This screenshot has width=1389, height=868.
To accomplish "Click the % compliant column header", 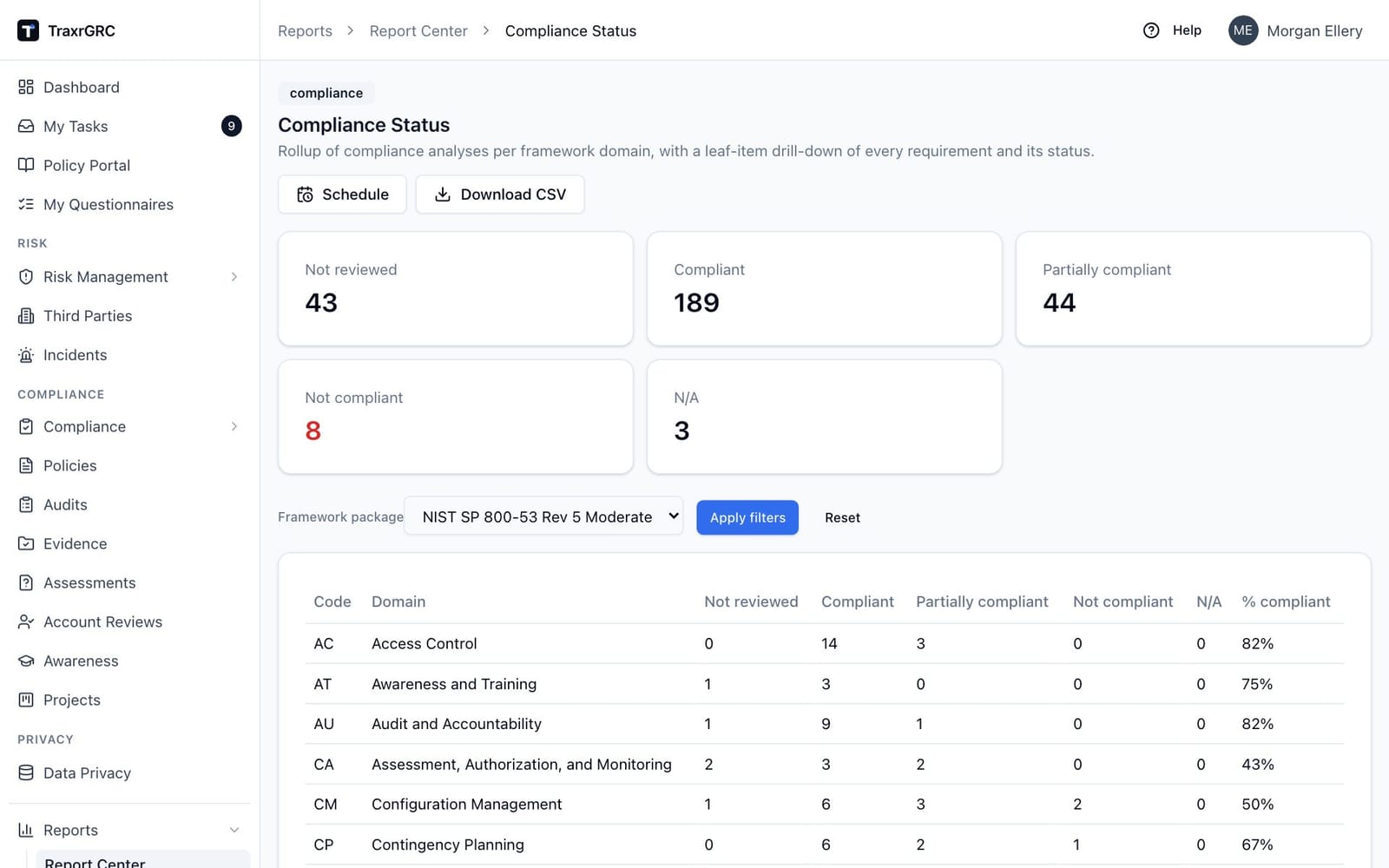I will (x=1286, y=602).
